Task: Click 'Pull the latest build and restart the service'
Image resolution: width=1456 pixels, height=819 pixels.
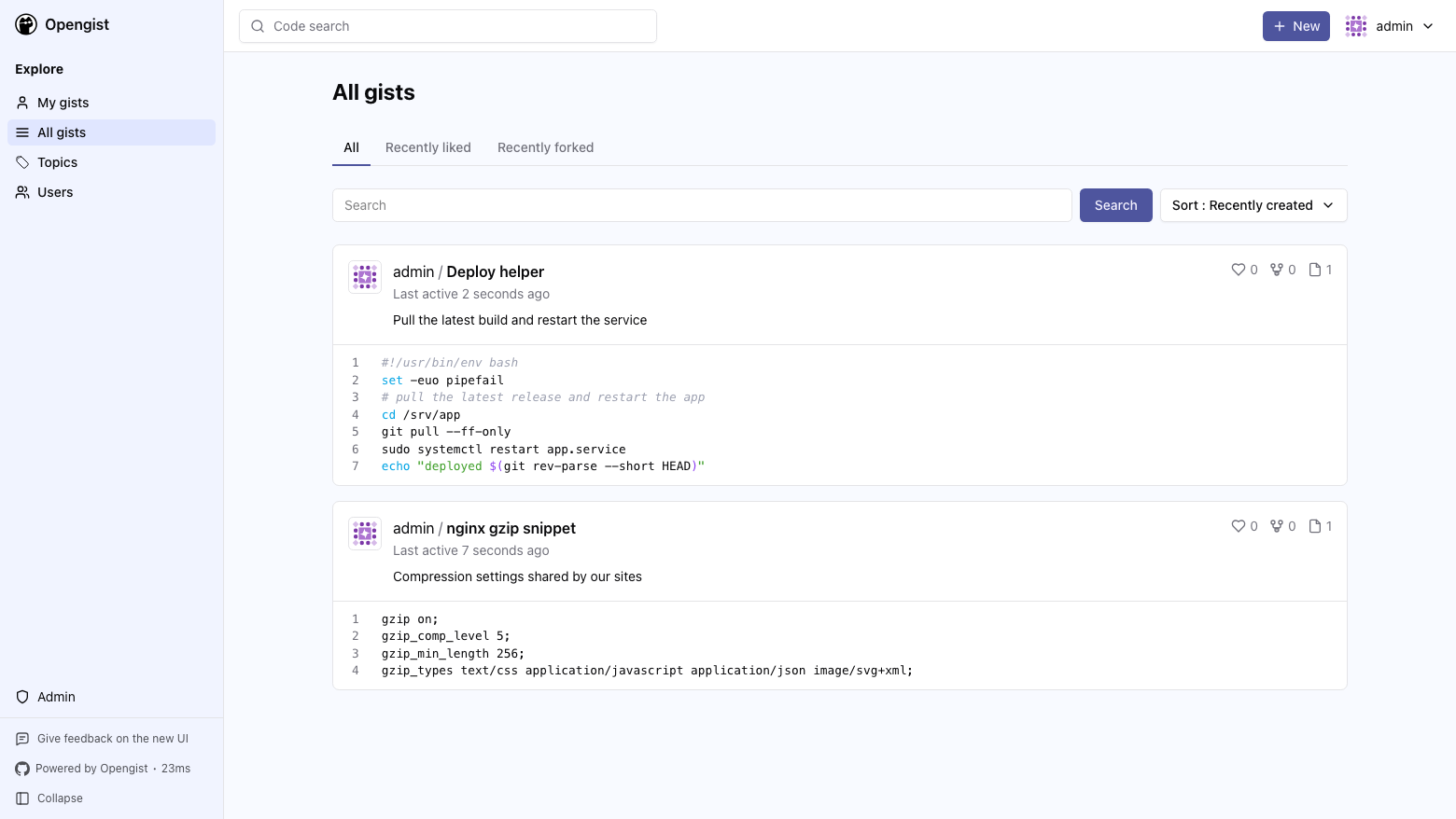Action: point(520,320)
